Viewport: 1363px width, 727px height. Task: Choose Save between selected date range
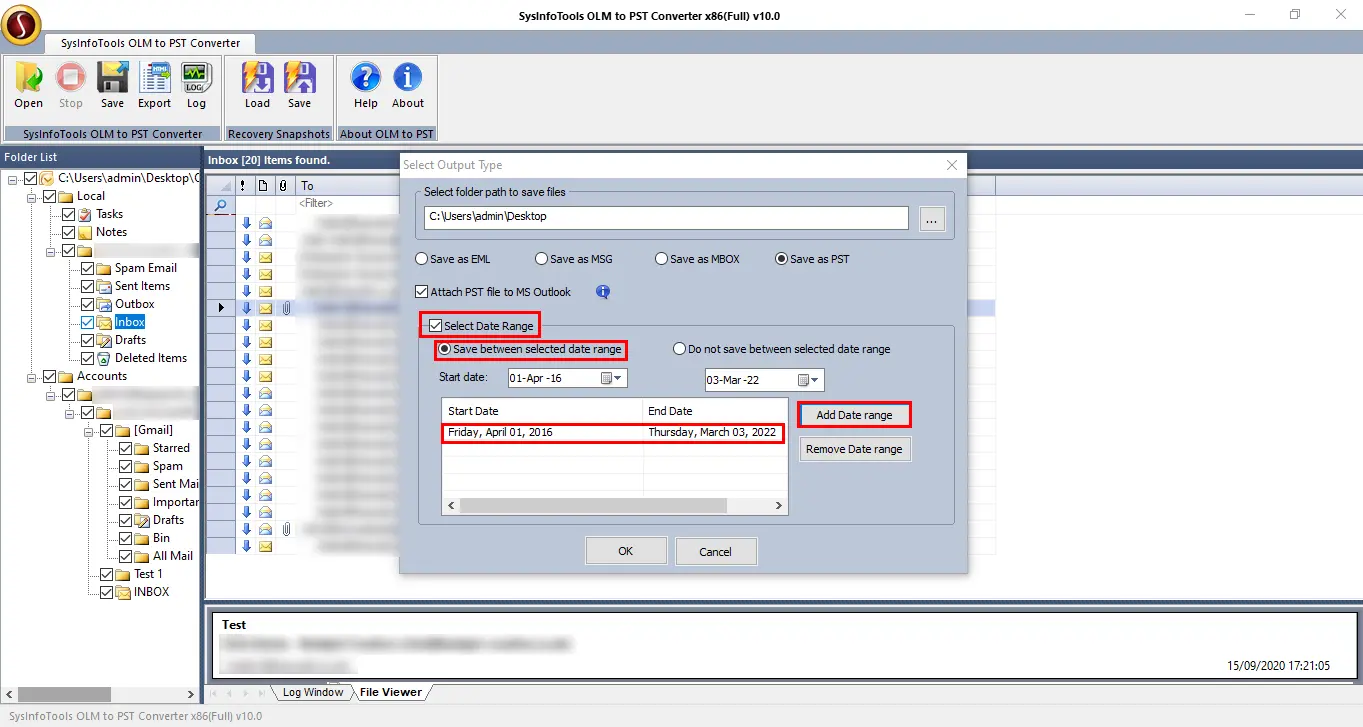[445, 349]
